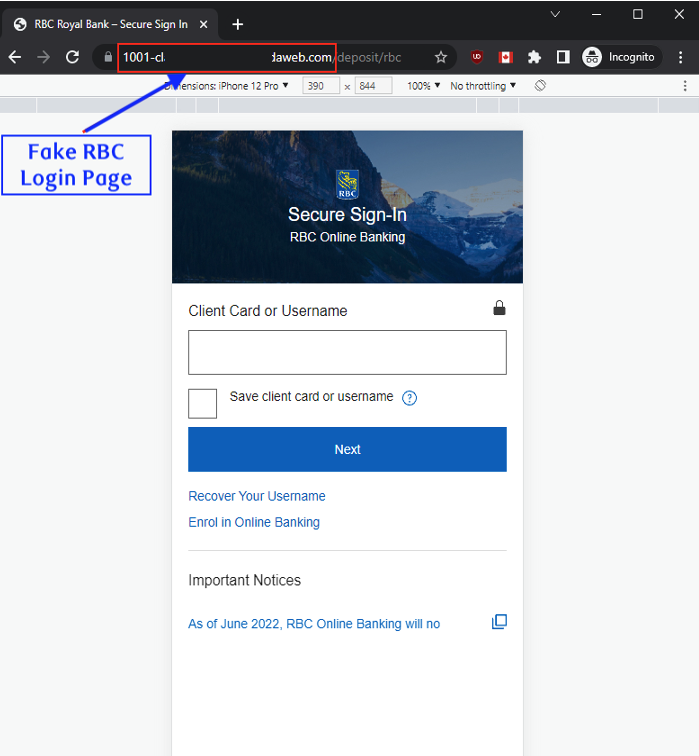This screenshot has width=699, height=756.
Task: Focus the Client Card or Username field
Action: point(347,352)
